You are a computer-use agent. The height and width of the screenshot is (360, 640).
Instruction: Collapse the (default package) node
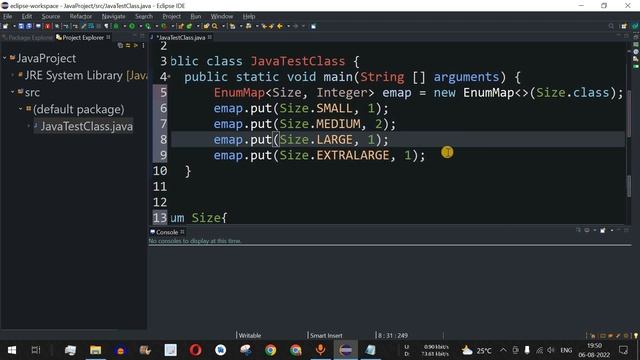20,109
